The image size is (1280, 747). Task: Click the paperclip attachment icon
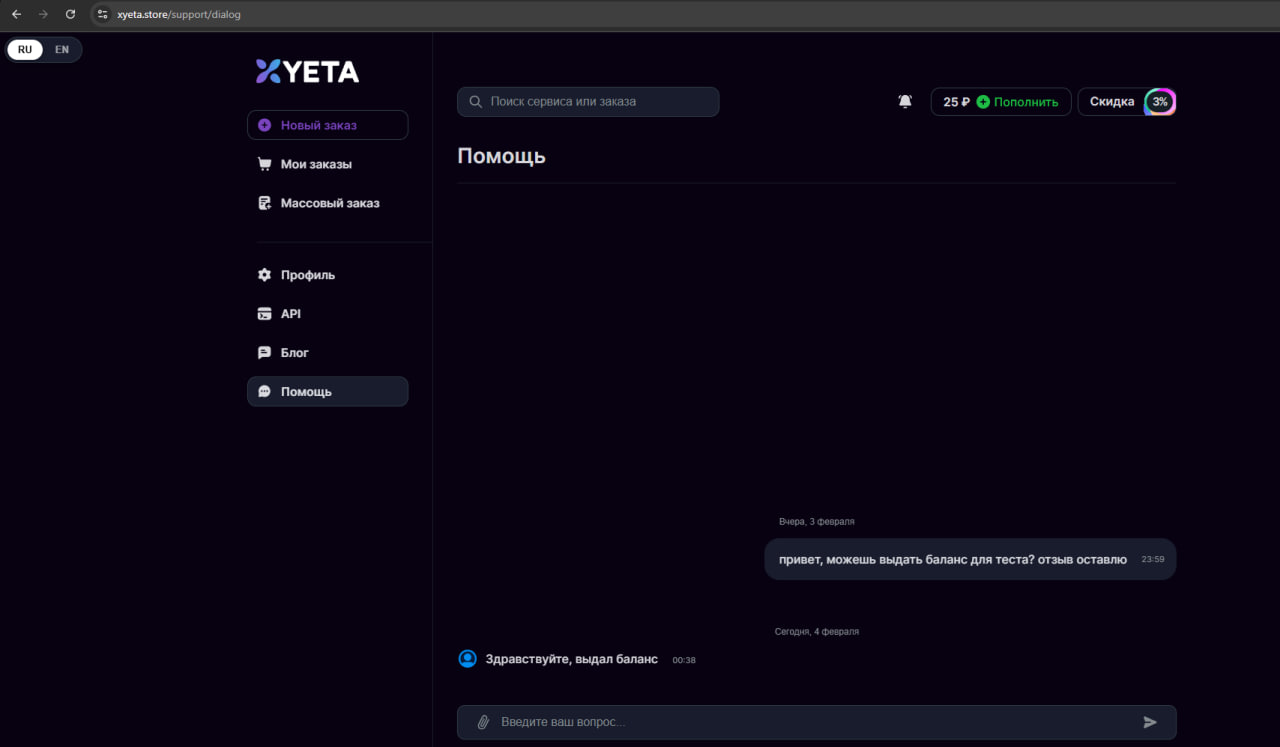[483, 722]
